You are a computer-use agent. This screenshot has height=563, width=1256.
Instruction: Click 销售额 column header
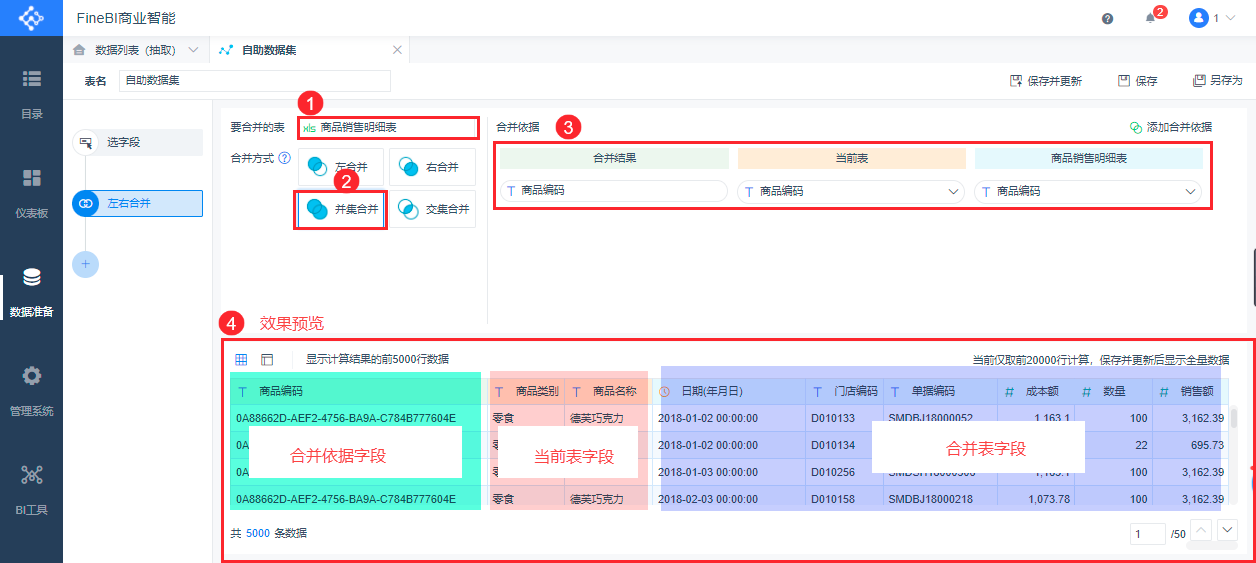point(1190,391)
